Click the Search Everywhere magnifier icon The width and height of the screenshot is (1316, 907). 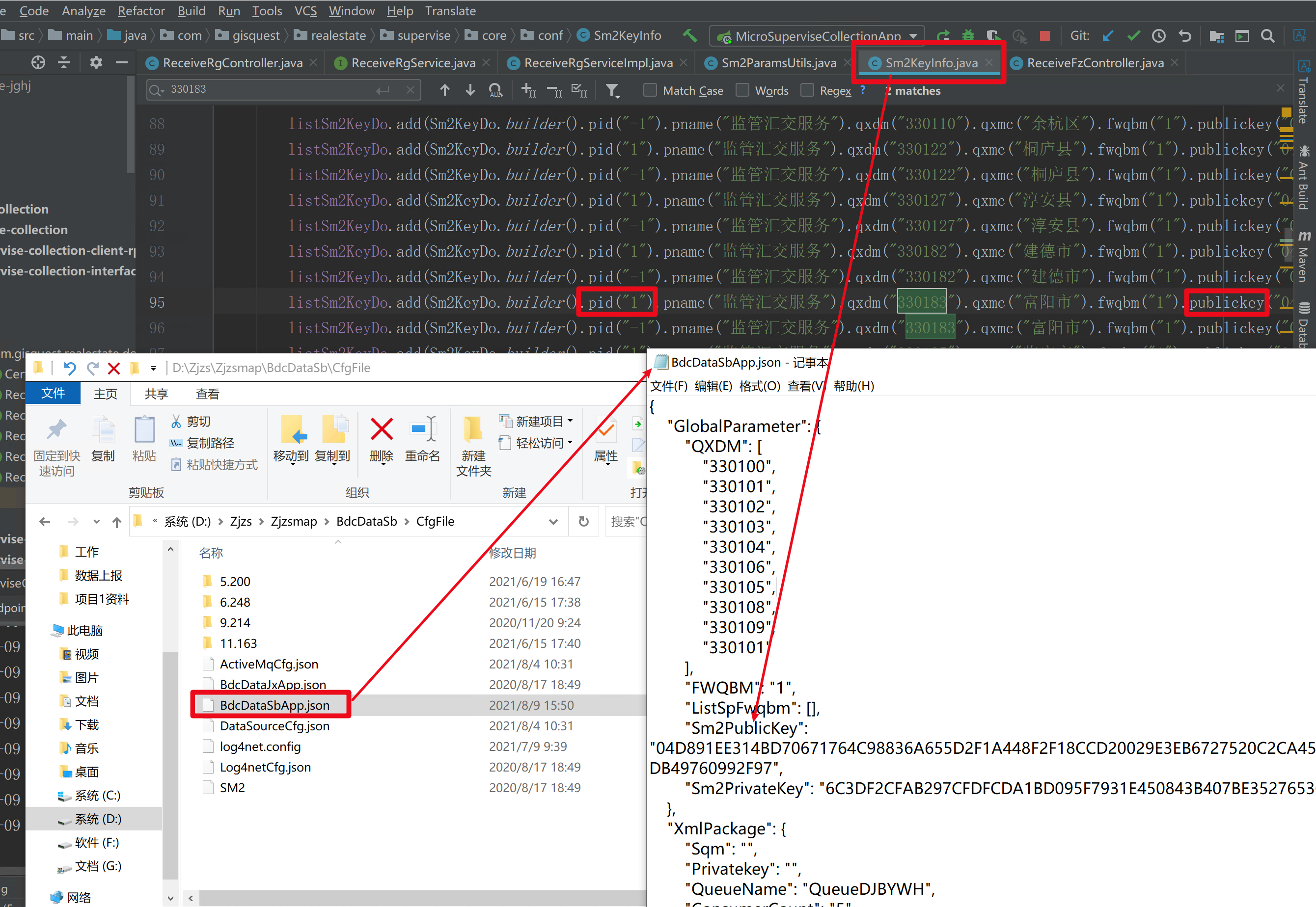coord(1267,36)
